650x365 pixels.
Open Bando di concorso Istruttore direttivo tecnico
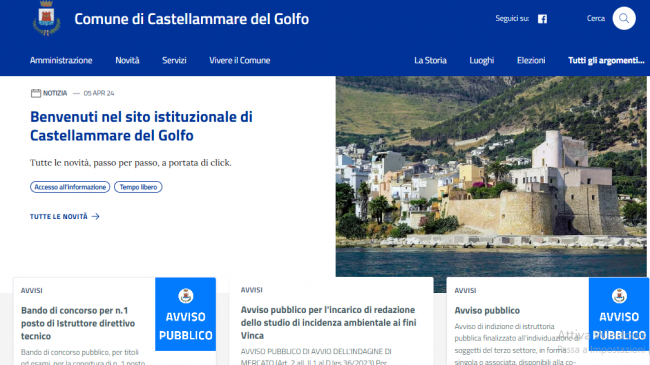[x=78, y=323]
